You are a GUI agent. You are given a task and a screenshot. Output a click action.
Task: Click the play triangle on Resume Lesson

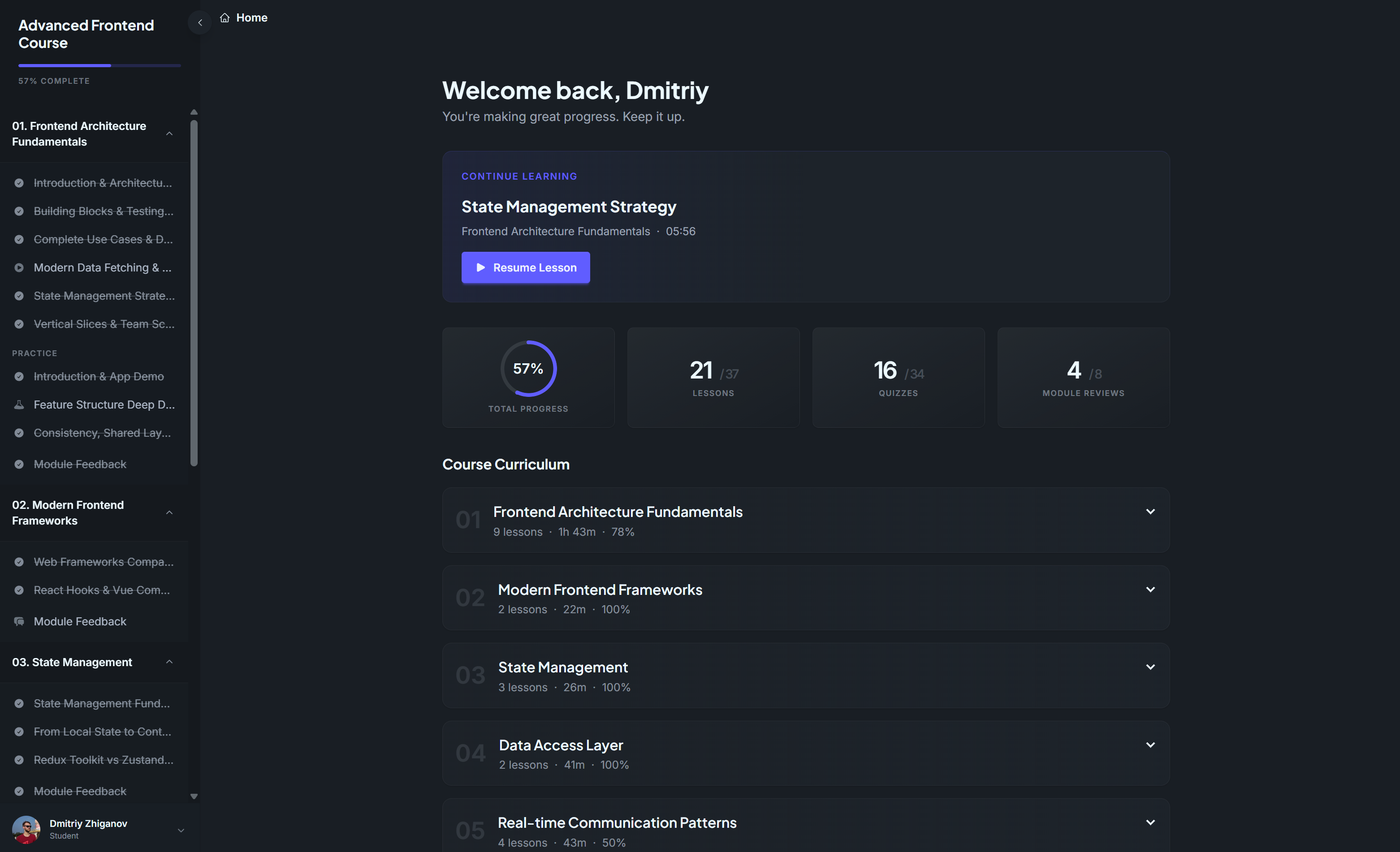pos(481,267)
